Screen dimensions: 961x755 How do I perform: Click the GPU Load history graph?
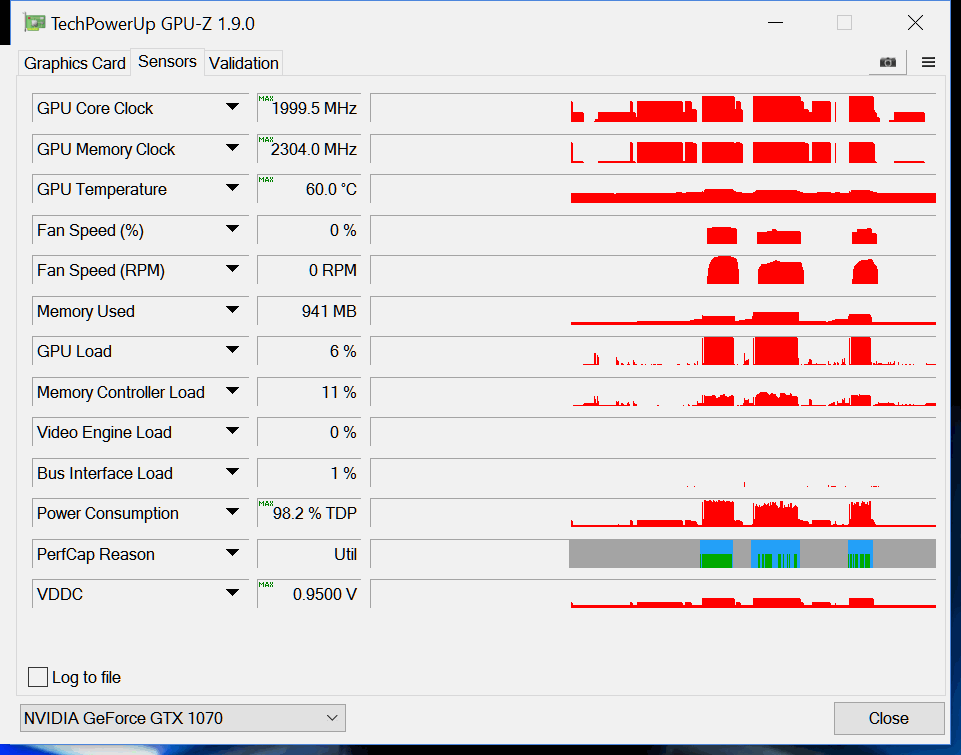point(653,351)
